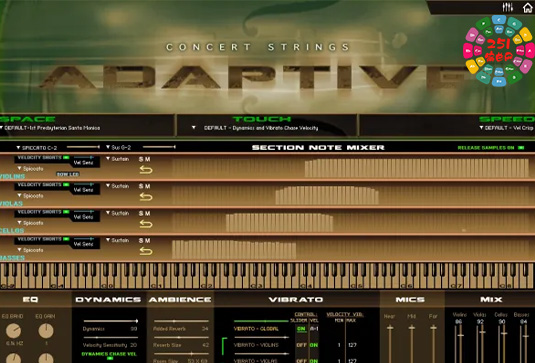The height and width of the screenshot is (363, 535).
Task: Adjust the Vibrato Global slider
Action: pos(261,321)
